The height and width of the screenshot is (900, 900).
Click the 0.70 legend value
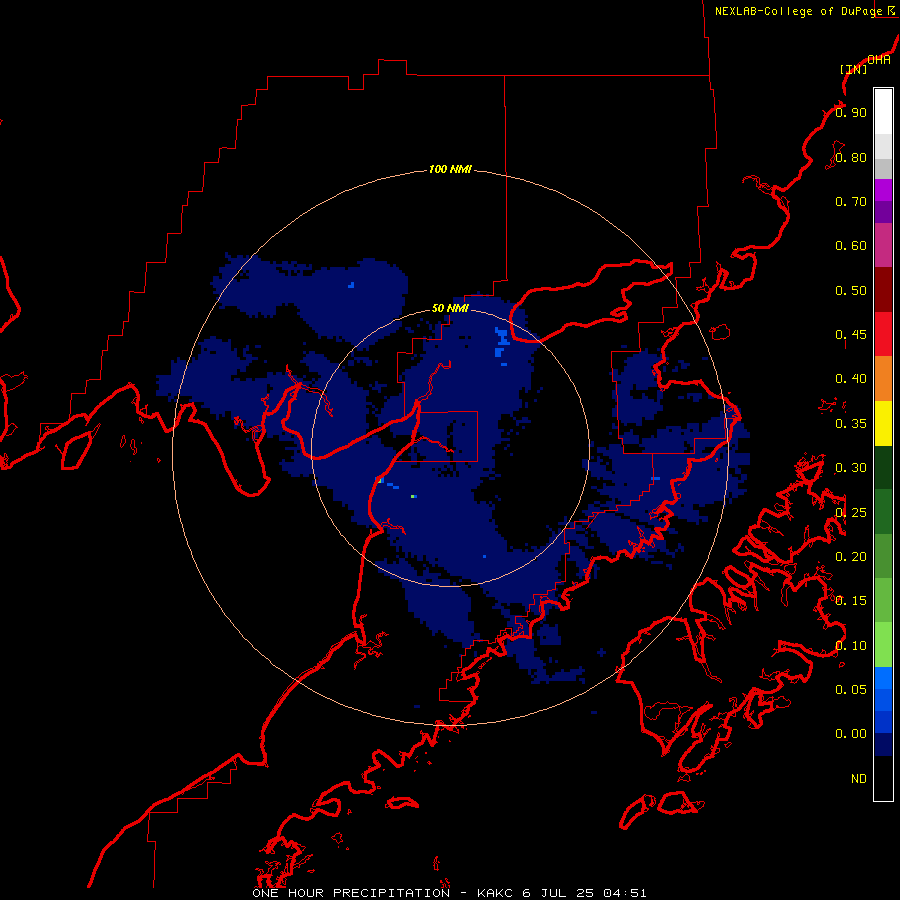click(x=851, y=201)
